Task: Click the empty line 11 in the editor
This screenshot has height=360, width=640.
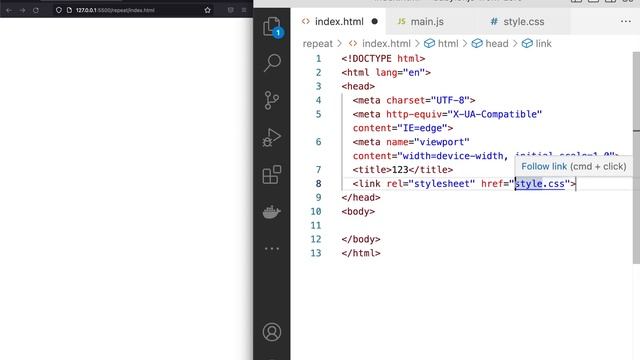Action: [x=486, y=225]
